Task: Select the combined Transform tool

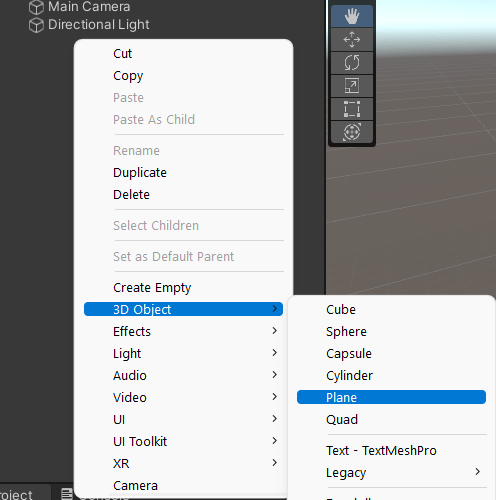Action: [x=352, y=132]
